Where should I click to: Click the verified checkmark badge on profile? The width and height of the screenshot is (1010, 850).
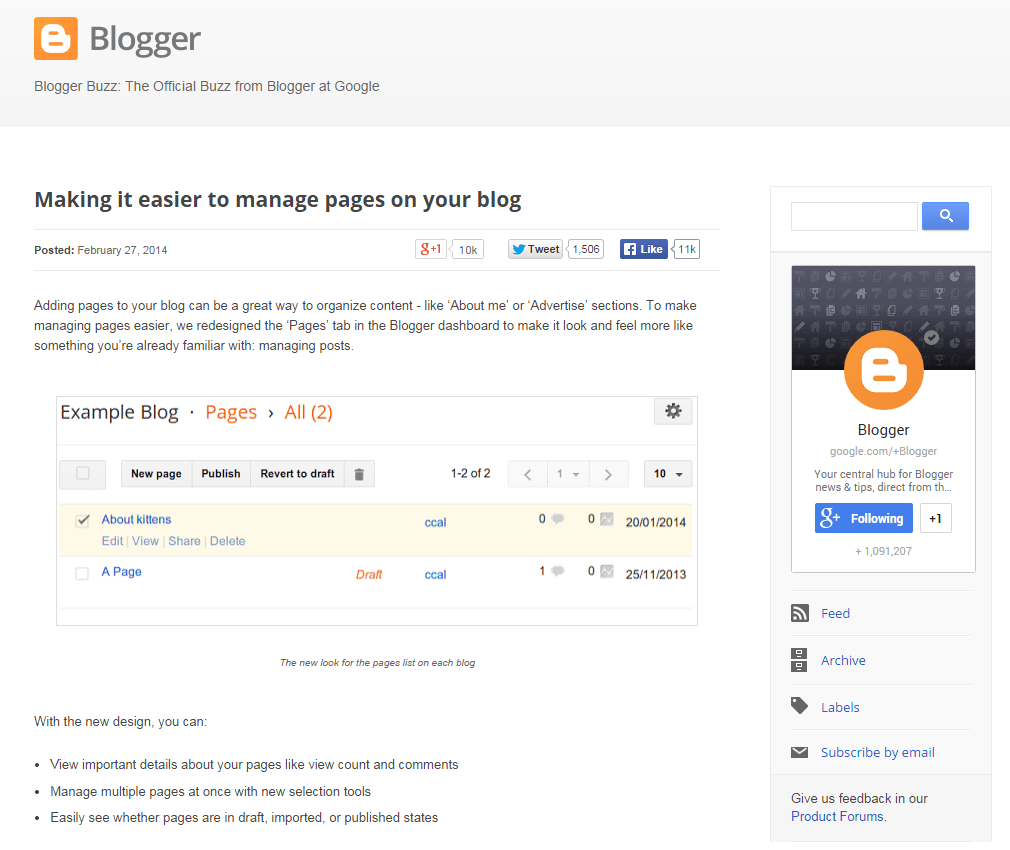click(931, 337)
